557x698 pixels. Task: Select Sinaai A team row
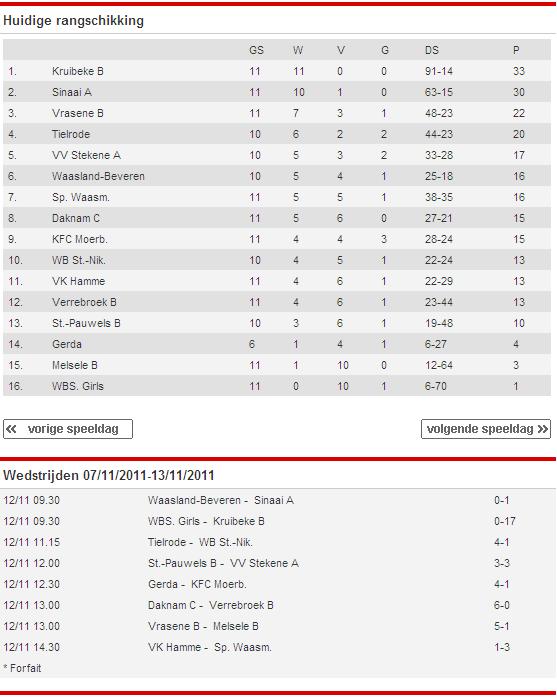coord(277,92)
